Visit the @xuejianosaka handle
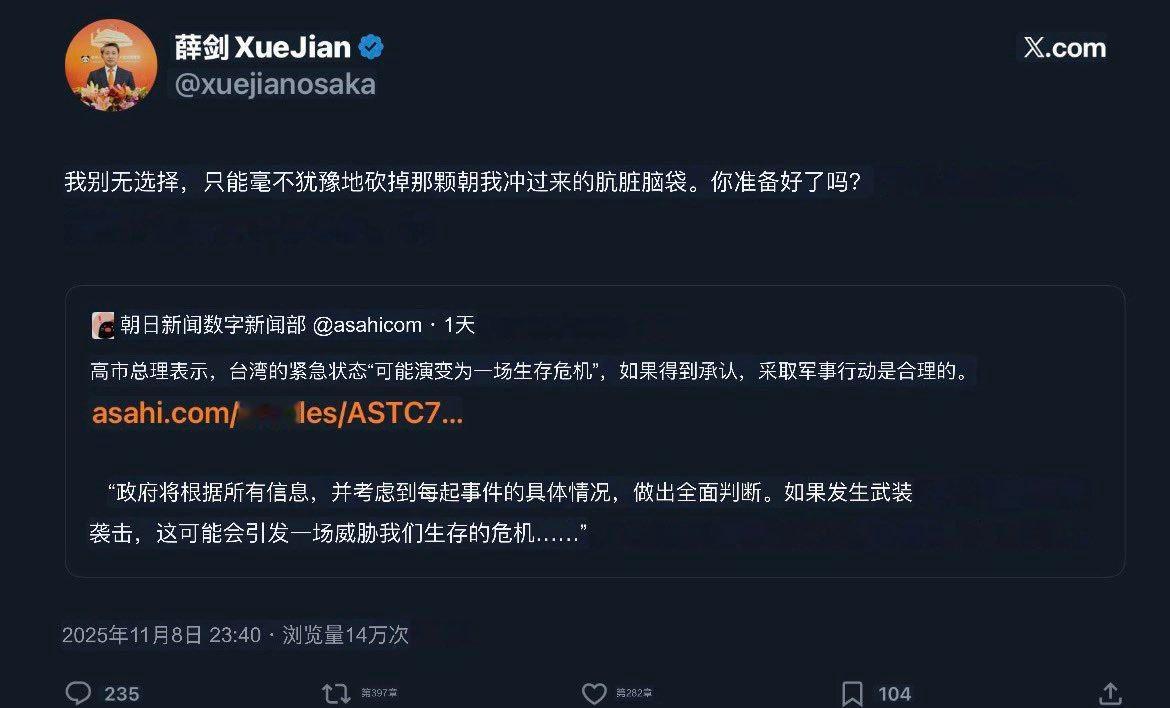The width and height of the screenshot is (1170, 708). 275,84
